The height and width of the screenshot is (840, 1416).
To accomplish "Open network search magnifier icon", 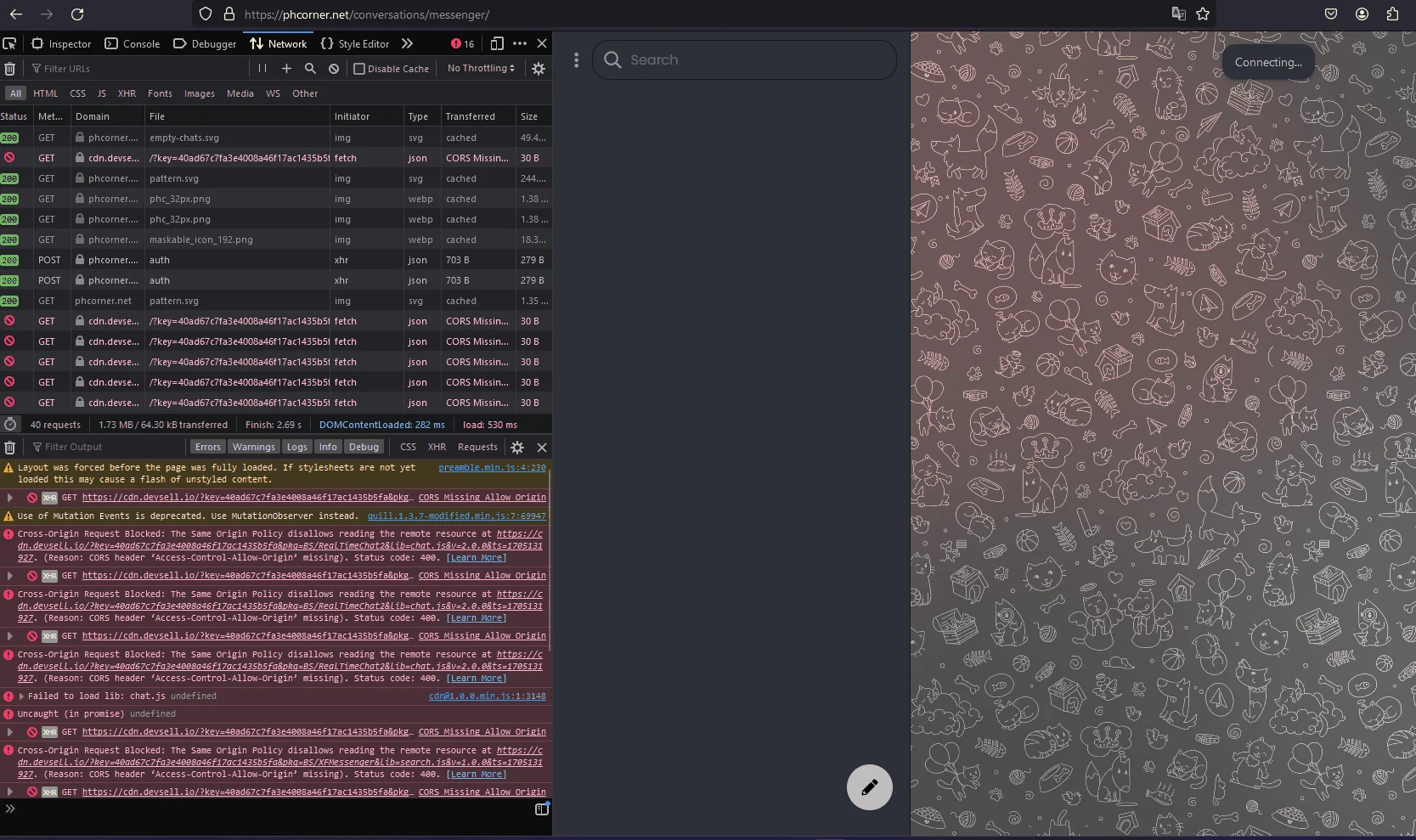I will click(x=310, y=68).
